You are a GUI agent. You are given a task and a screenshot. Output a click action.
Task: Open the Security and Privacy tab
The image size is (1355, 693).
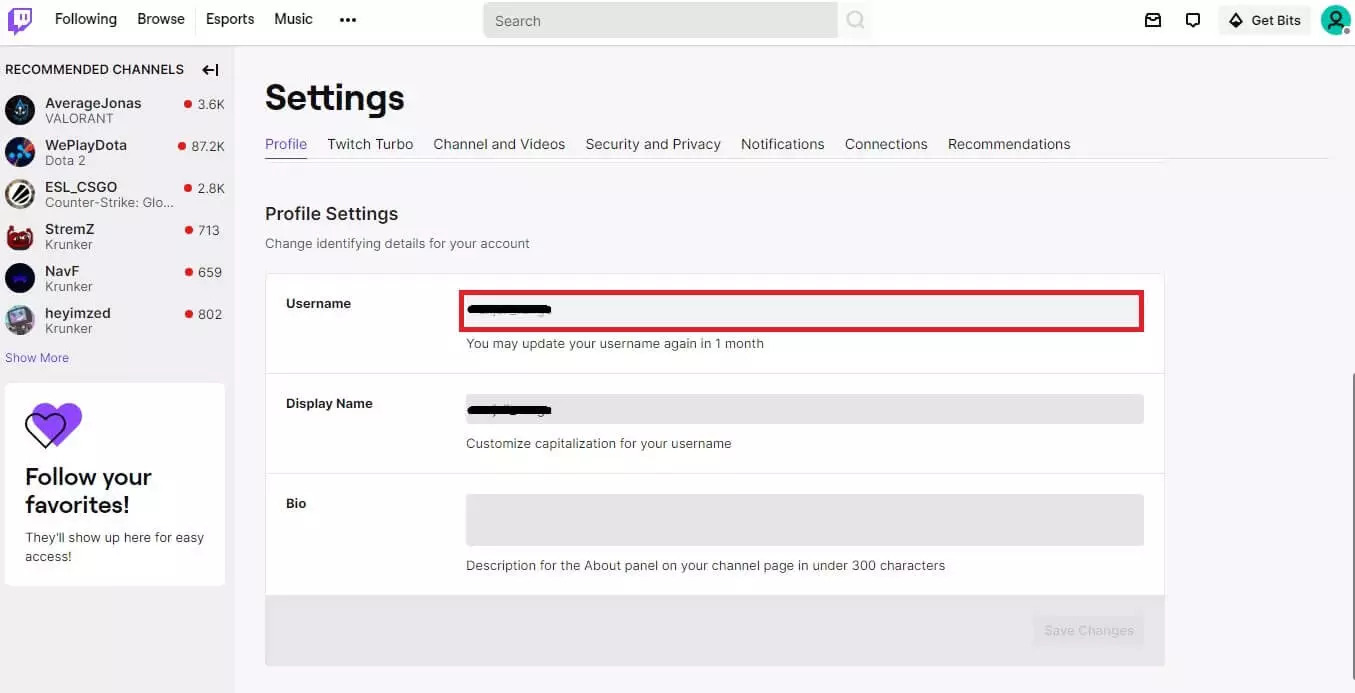tap(653, 144)
